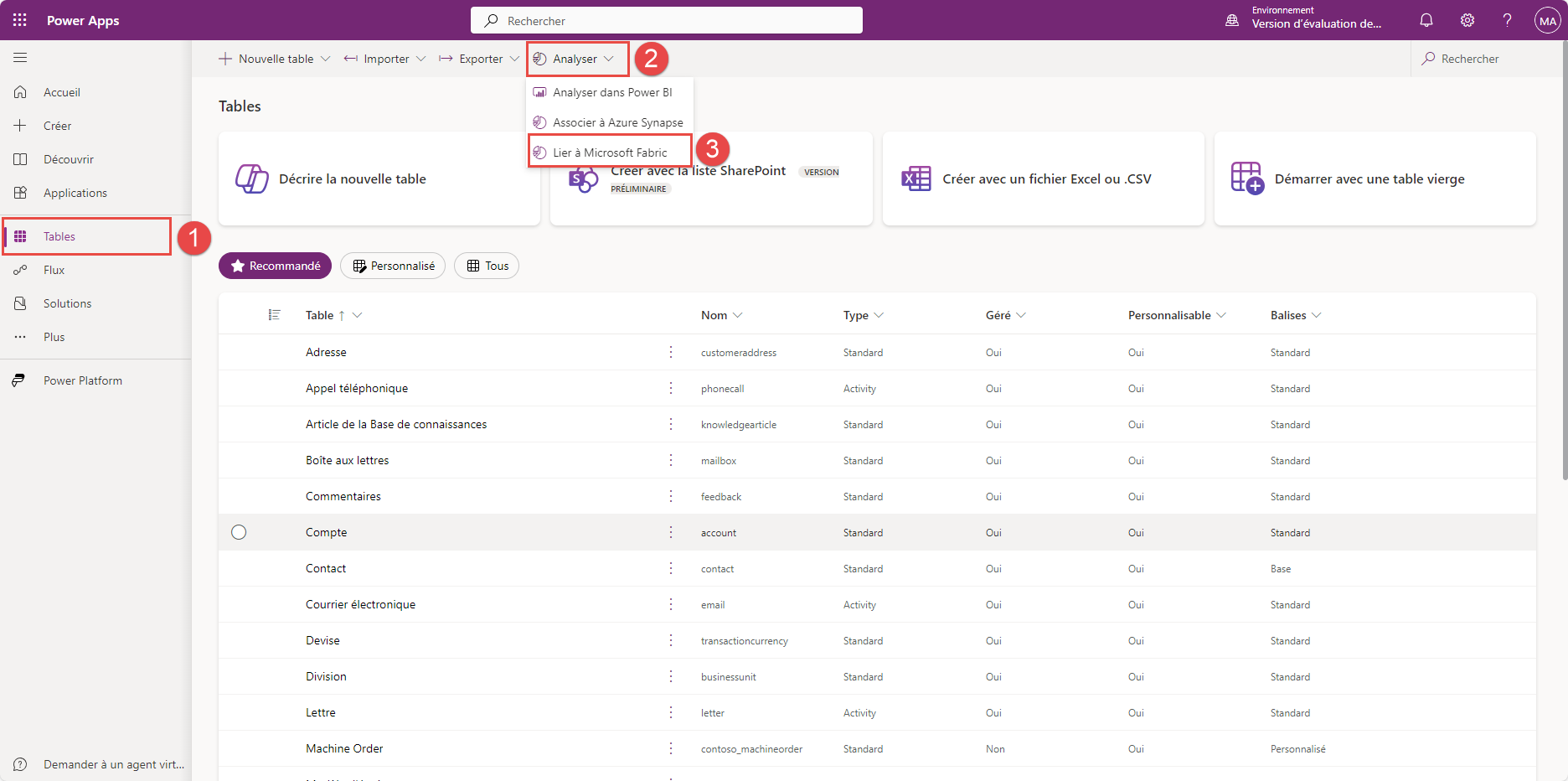
Task: Click the column list icon in table header
Action: click(x=274, y=315)
